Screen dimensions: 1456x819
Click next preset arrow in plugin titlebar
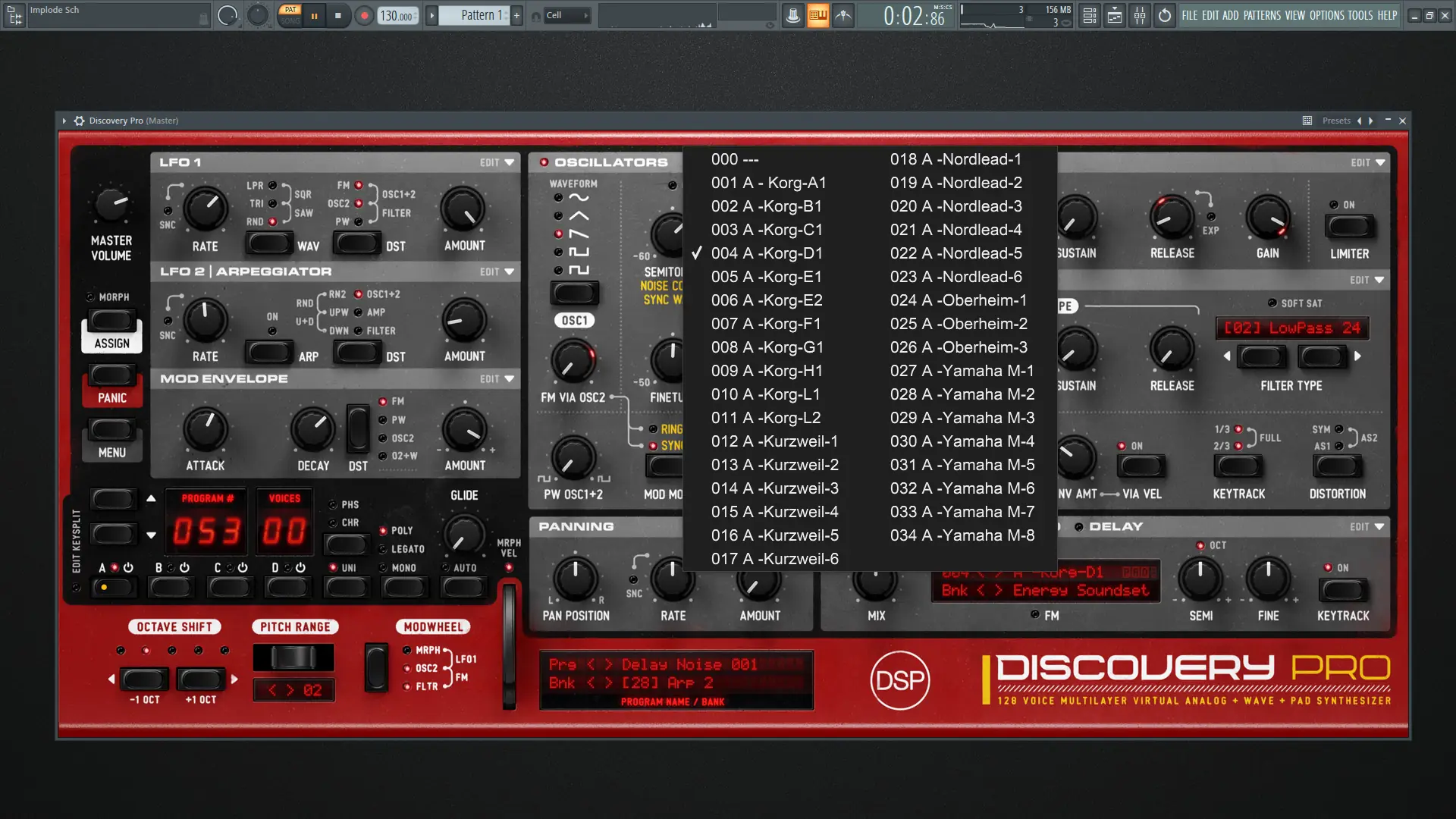pyautogui.click(x=1370, y=121)
